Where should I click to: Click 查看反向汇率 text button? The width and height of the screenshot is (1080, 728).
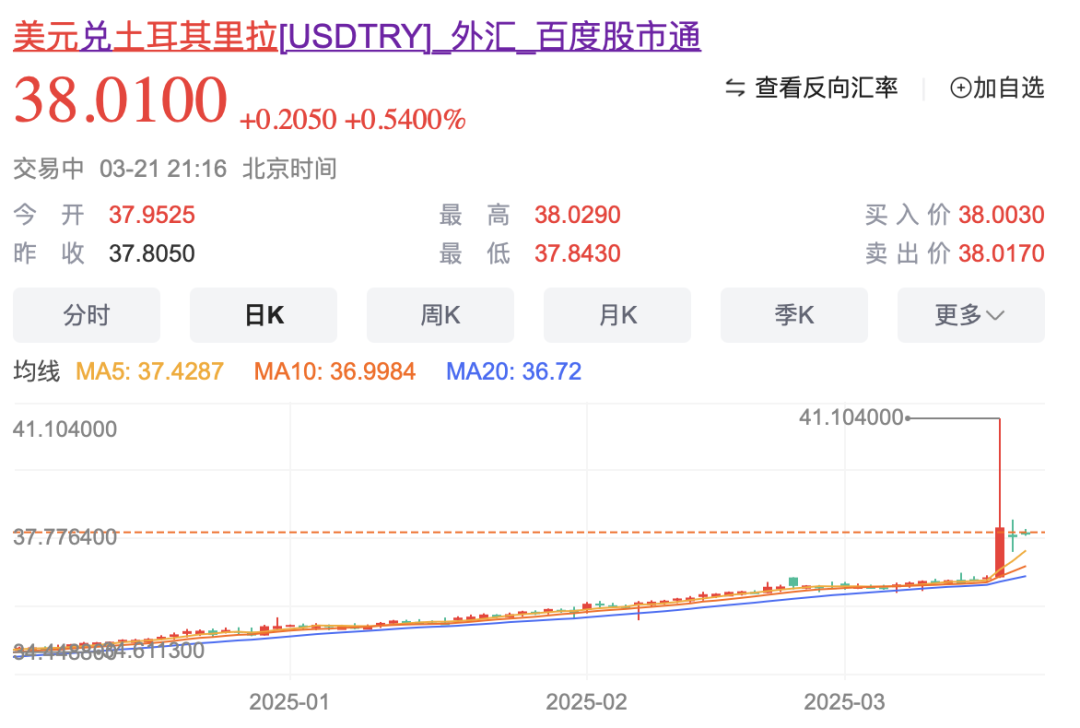point(826,88)
